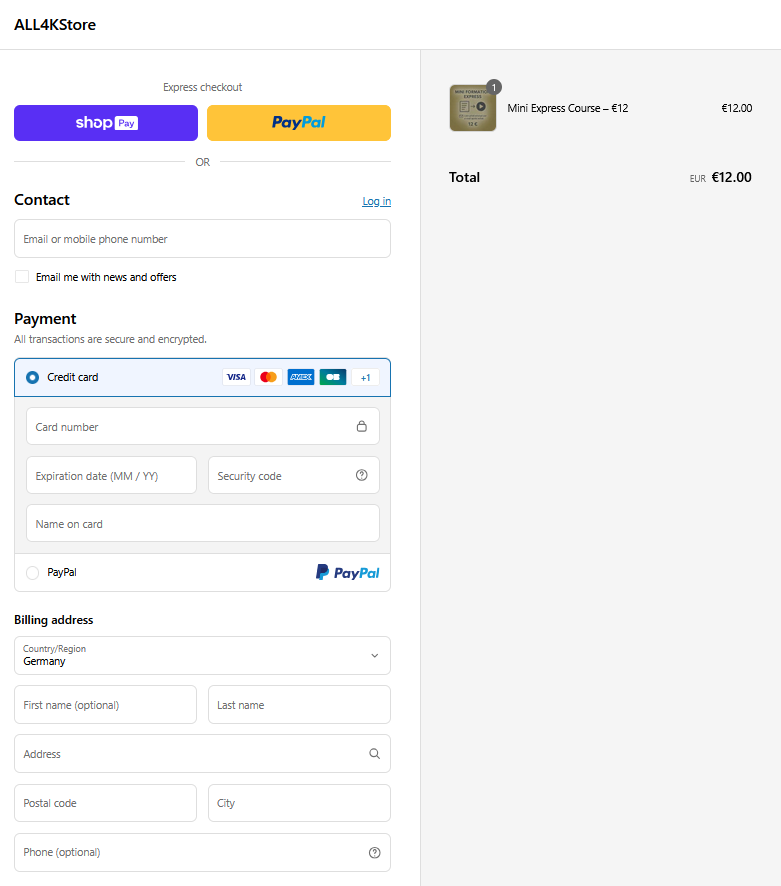Click the Log in link
Image resolution: width=781 pixels, height=886 pixels.
pyautogui.click(x=376, y=201)
